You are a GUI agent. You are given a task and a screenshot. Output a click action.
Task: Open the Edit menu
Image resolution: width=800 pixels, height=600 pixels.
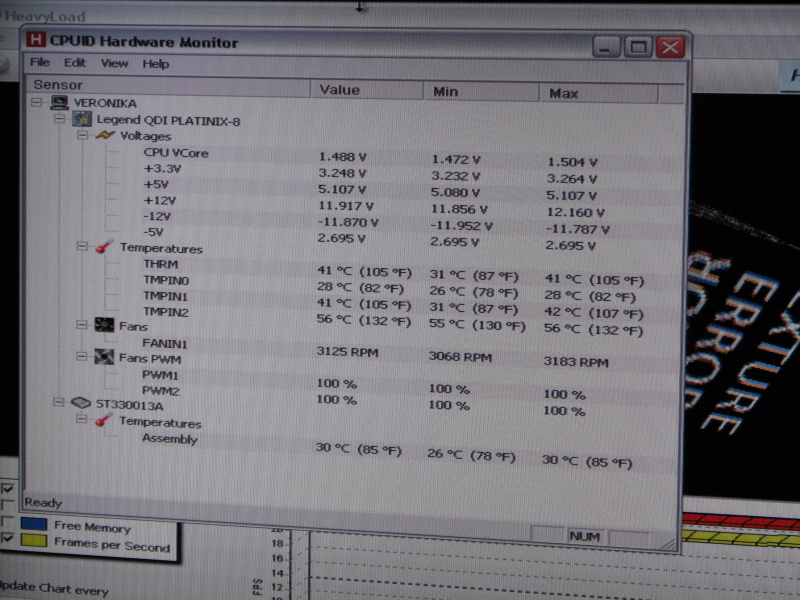coord(74,63)
